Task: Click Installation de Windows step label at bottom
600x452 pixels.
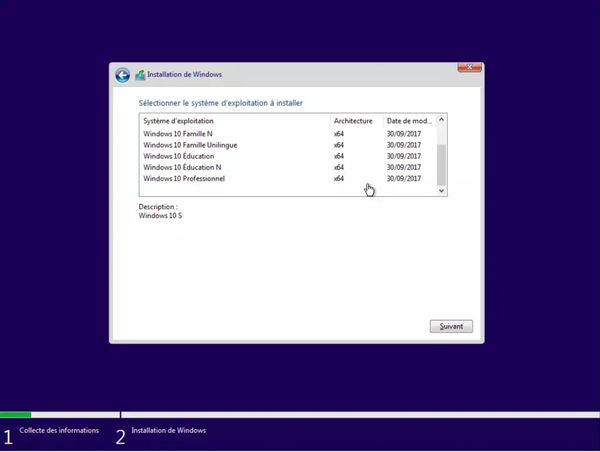Action: click(168, 430)
